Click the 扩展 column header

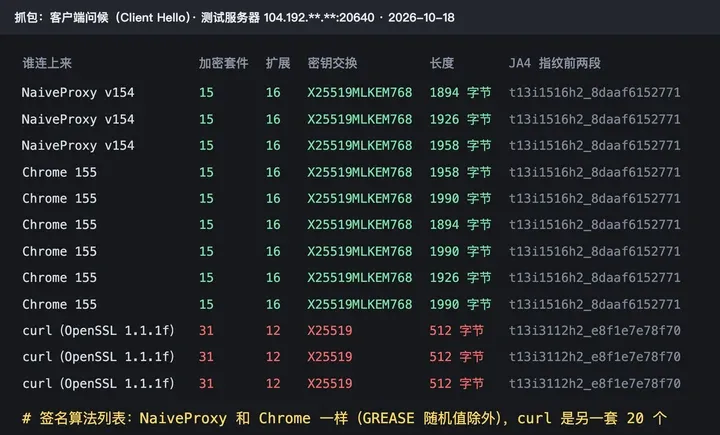coord(278,63)
